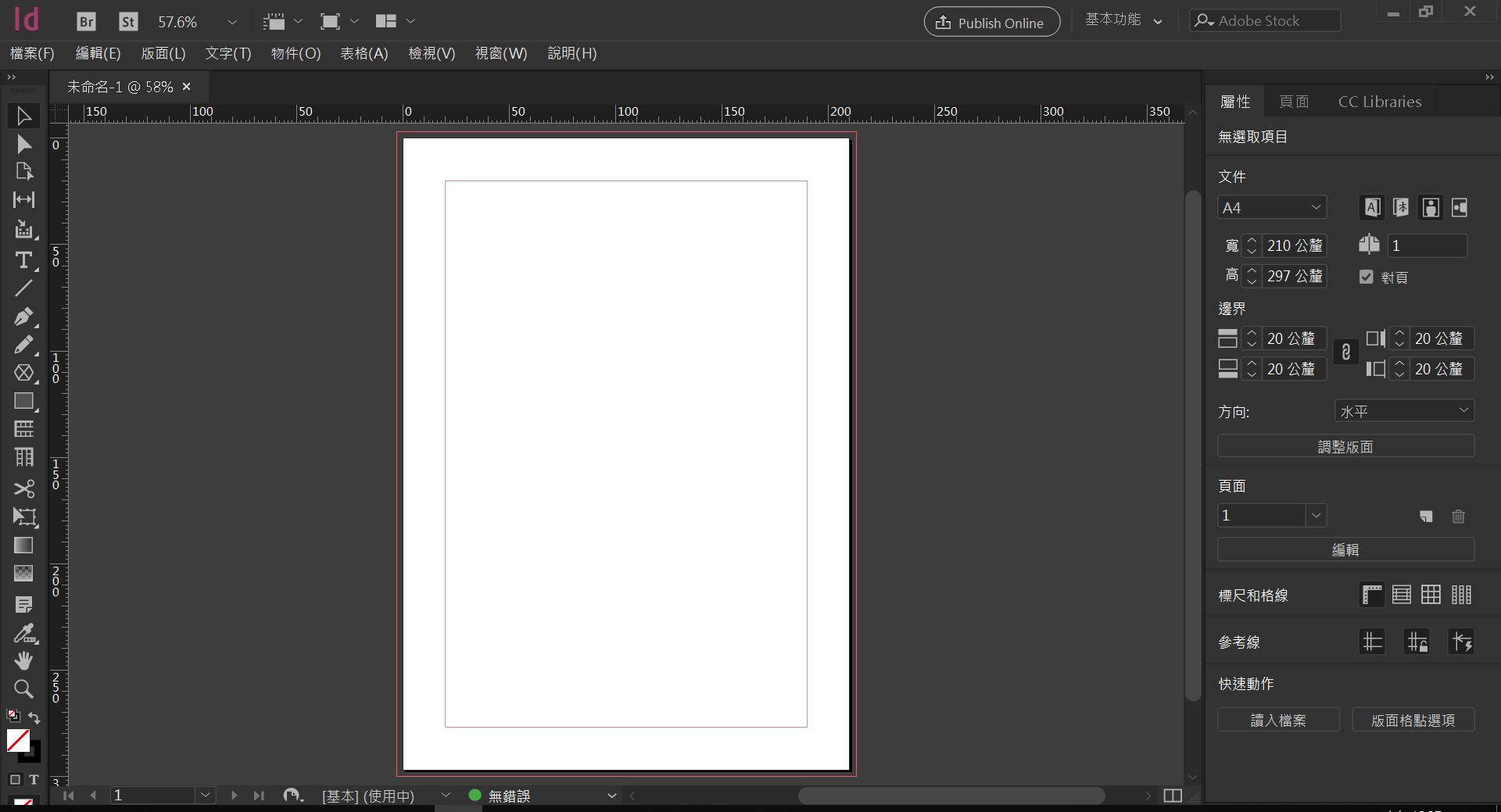1501x812 pixels.
Task: Select the Vertical Grid tool
Action: tap(23, 457)
